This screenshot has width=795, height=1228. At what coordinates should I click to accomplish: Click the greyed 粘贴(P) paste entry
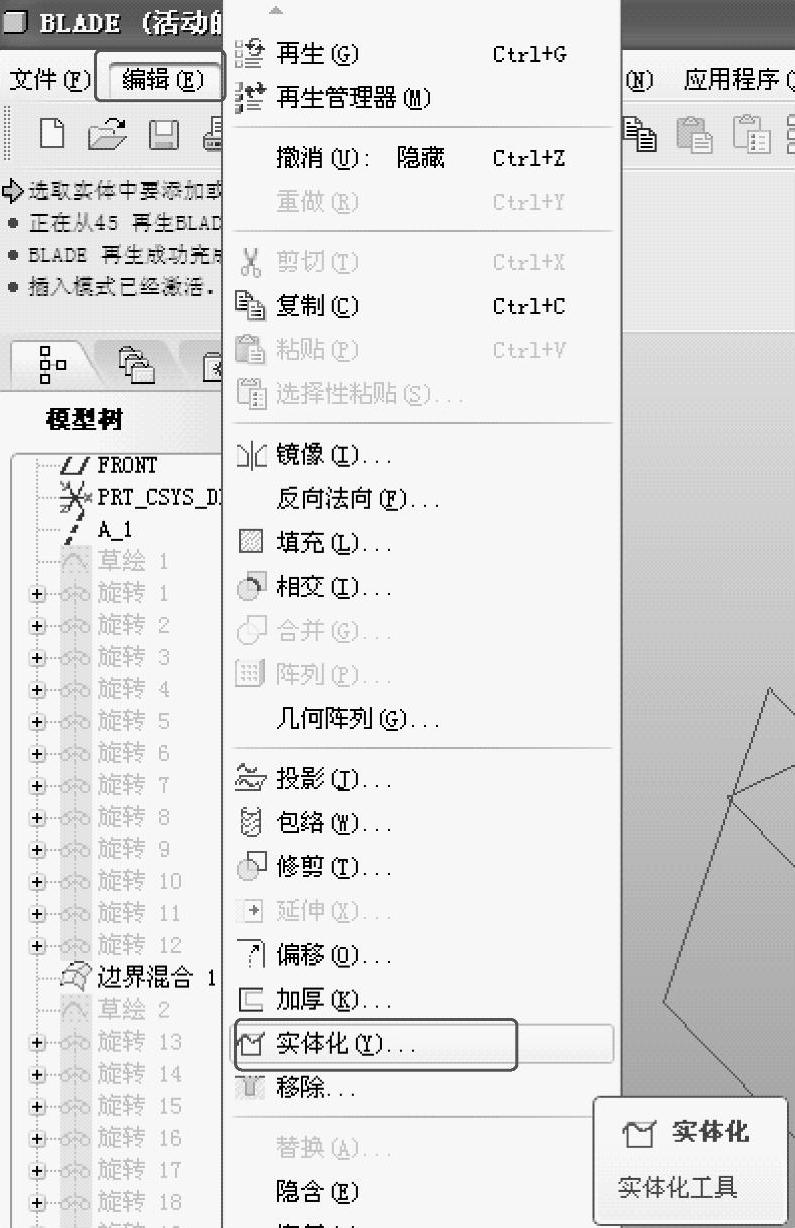pos(421,350)
